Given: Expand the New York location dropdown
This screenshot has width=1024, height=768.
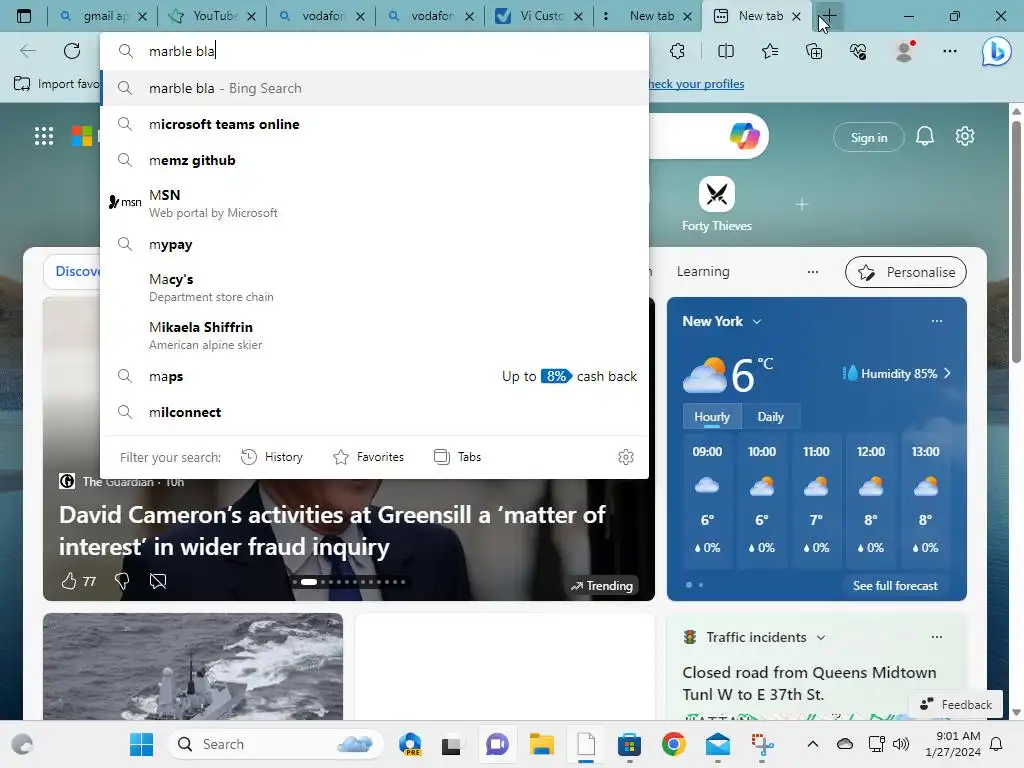Looking at the screenshot, I should (x=757, y=321).
